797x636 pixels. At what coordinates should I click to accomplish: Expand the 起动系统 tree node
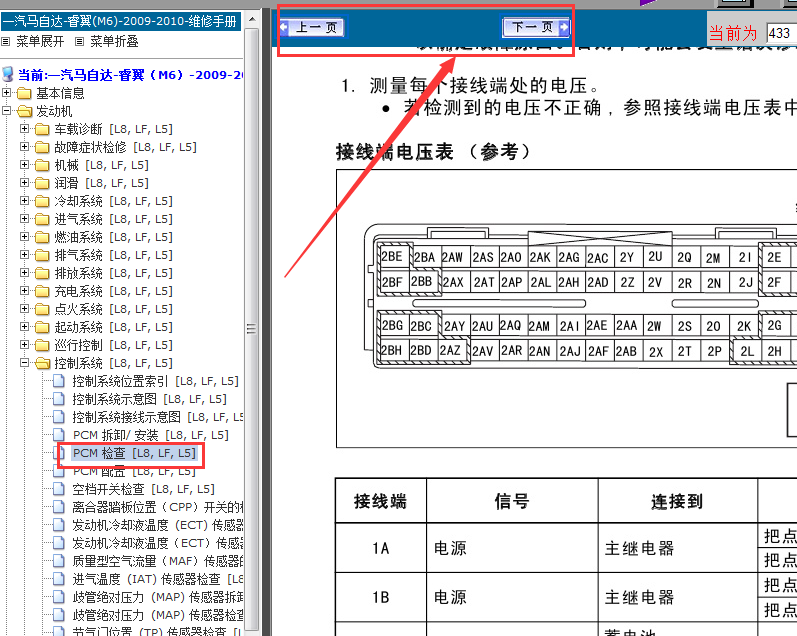(24, 326)
